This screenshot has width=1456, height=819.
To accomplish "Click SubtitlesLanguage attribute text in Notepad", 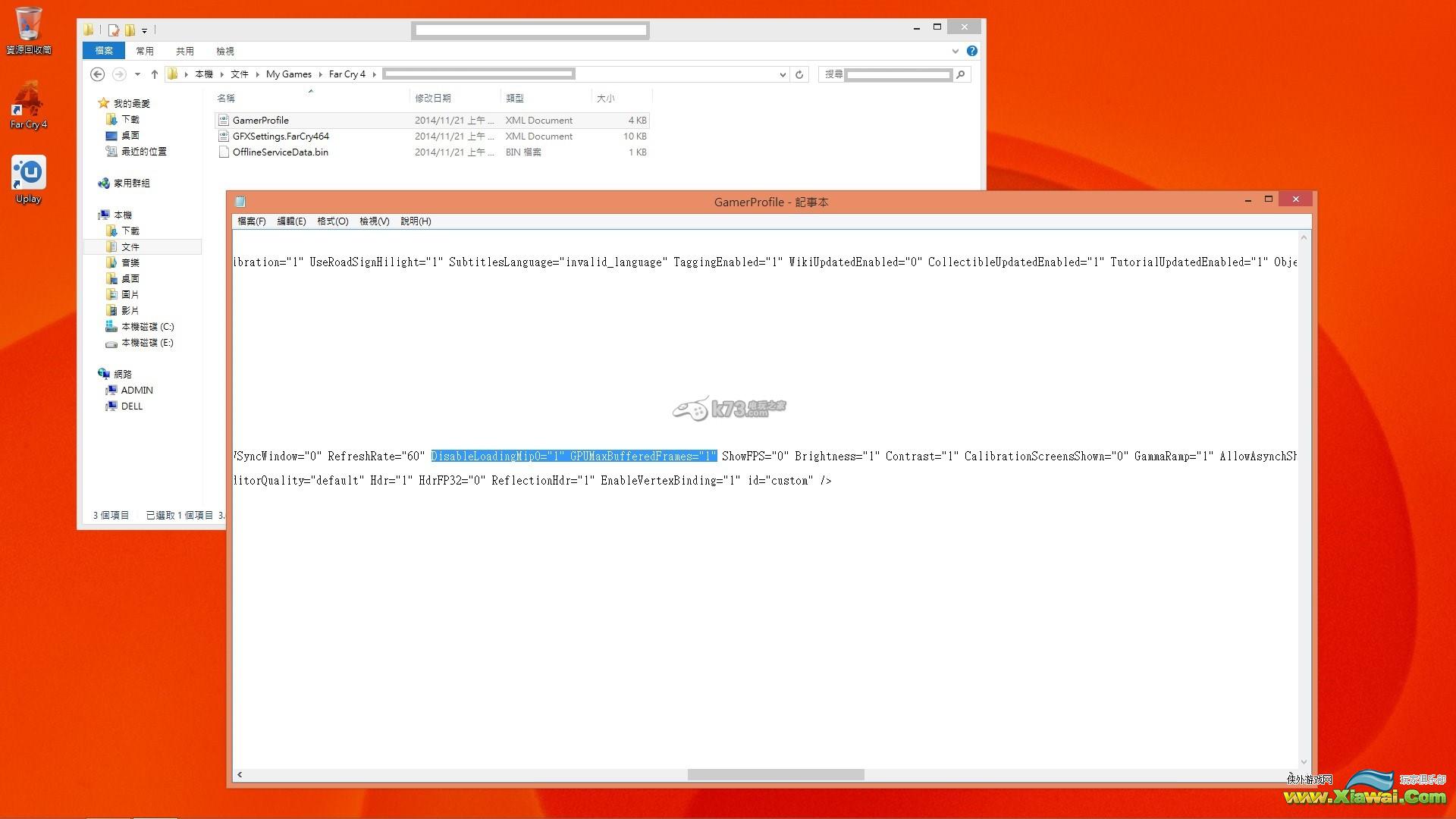I will [558, 262].
